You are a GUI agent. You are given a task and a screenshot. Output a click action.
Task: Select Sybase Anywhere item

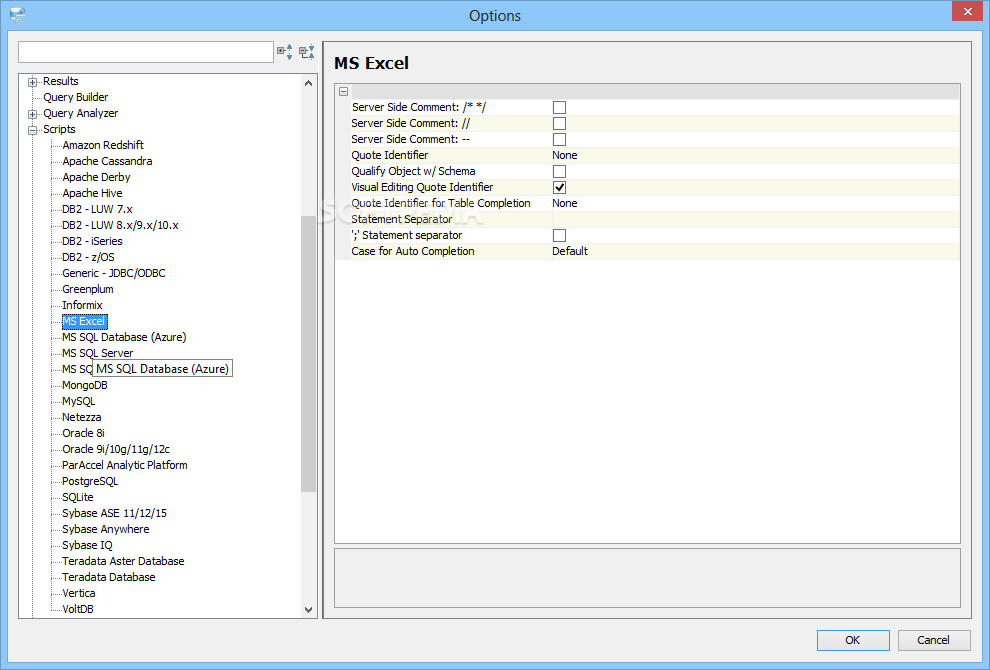105,529
